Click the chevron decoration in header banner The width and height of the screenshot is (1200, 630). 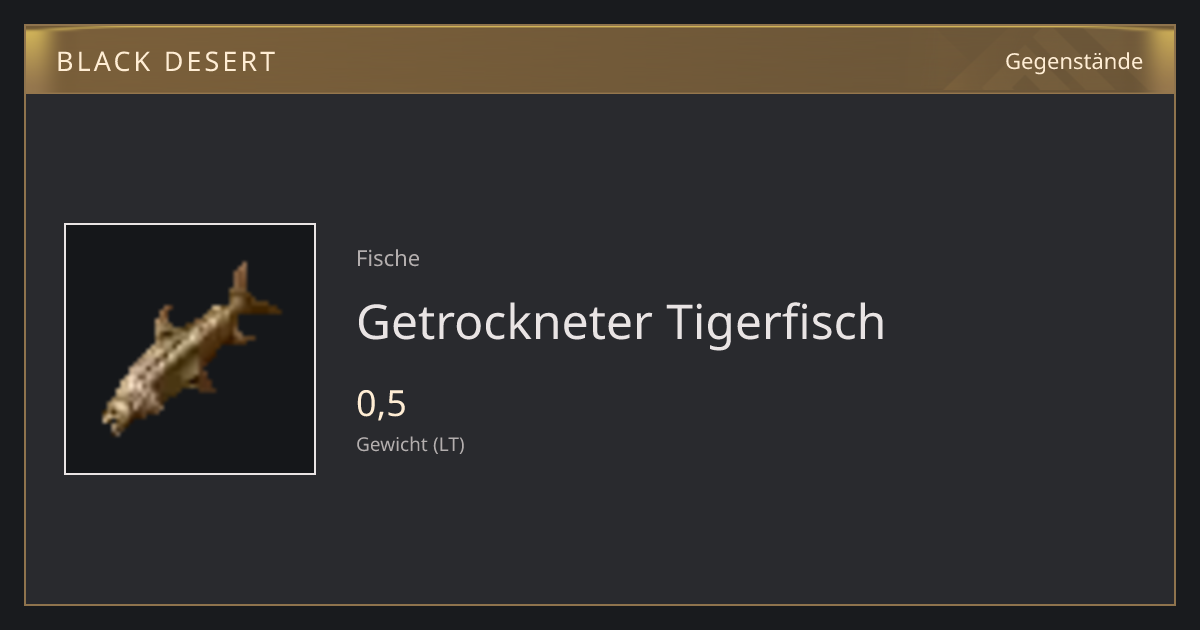tap(1050, 61)
